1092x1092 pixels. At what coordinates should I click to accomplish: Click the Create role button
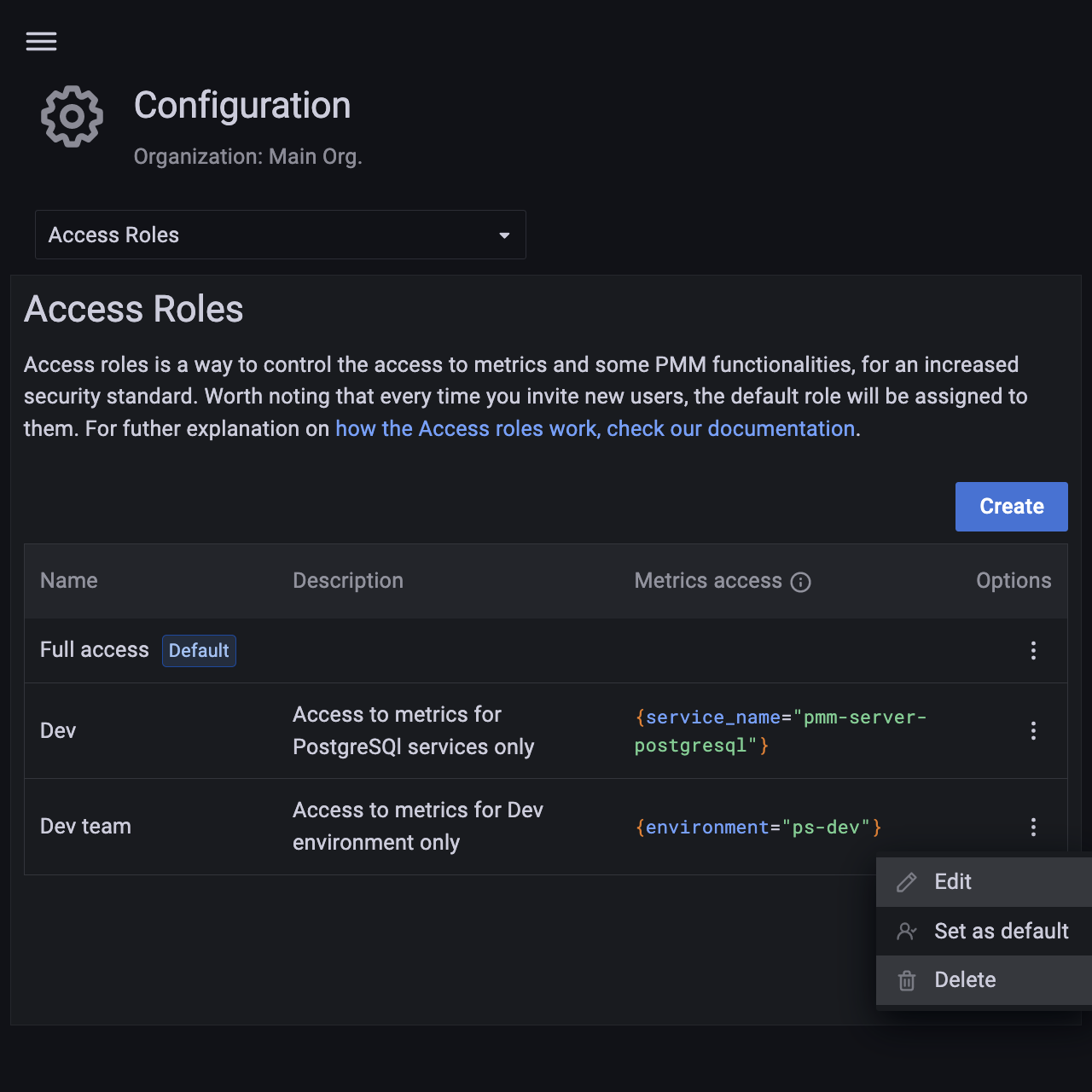(1012, 507)
